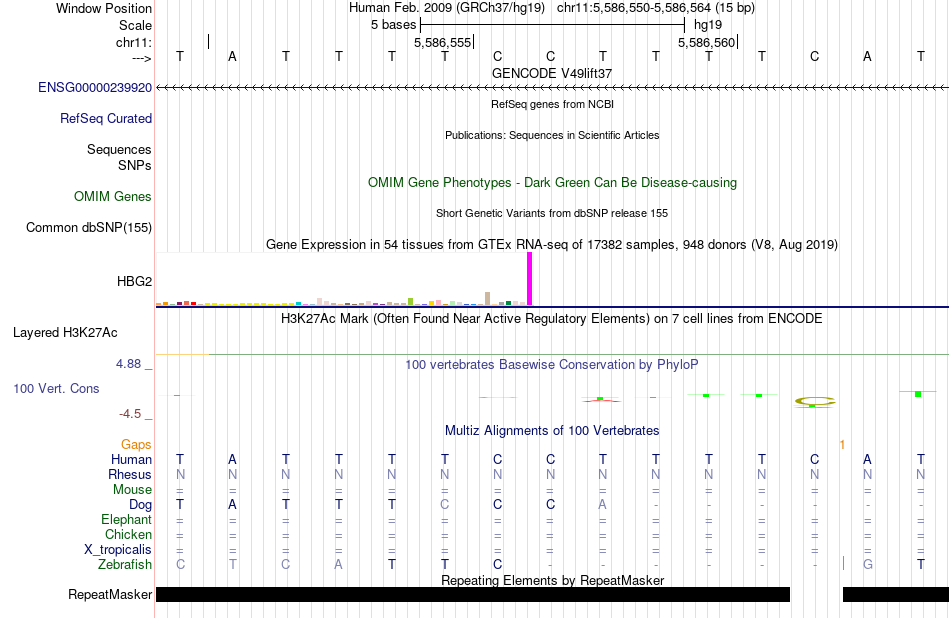
Task: Click the Scale label
Action: [x=136, y=25]
